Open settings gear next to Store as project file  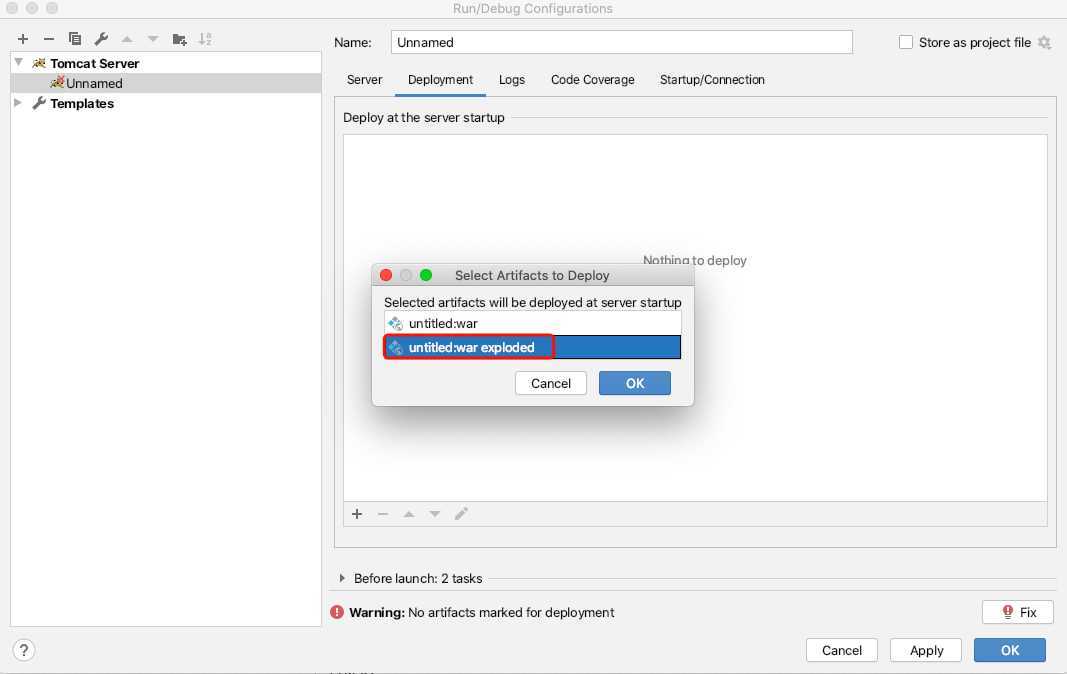pos(1044,42)
